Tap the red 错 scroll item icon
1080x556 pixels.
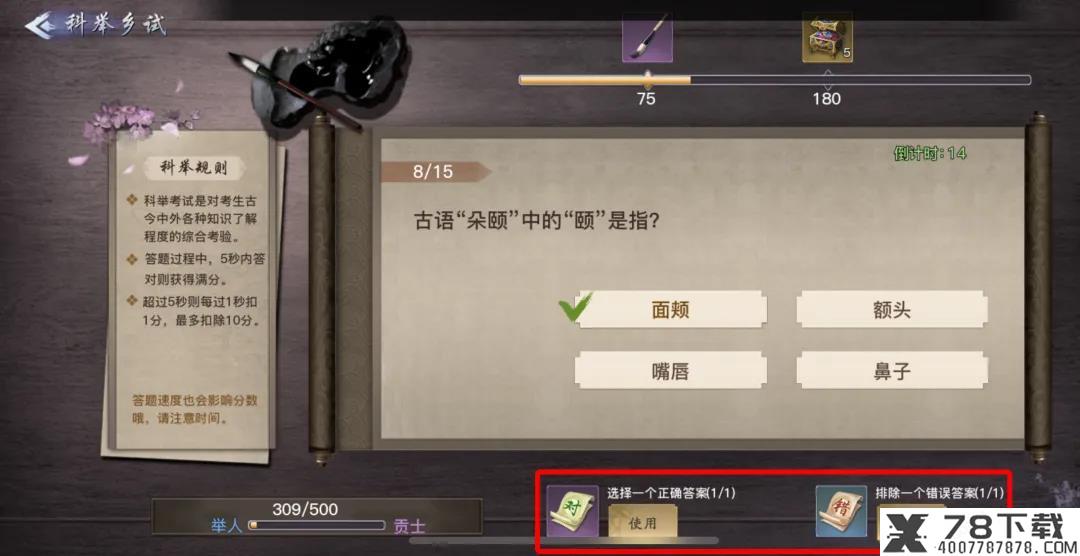coord(841,511)
